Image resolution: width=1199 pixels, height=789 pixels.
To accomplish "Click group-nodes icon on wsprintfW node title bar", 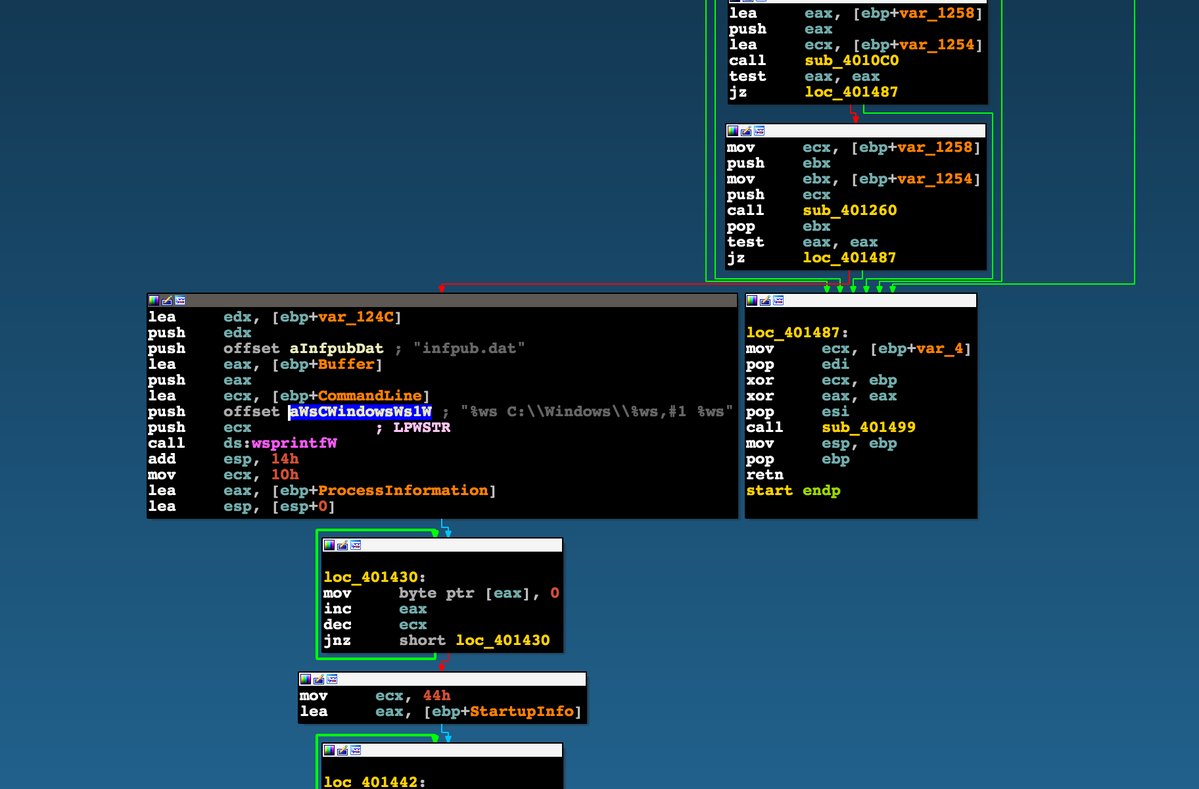I will pos(178,300).
